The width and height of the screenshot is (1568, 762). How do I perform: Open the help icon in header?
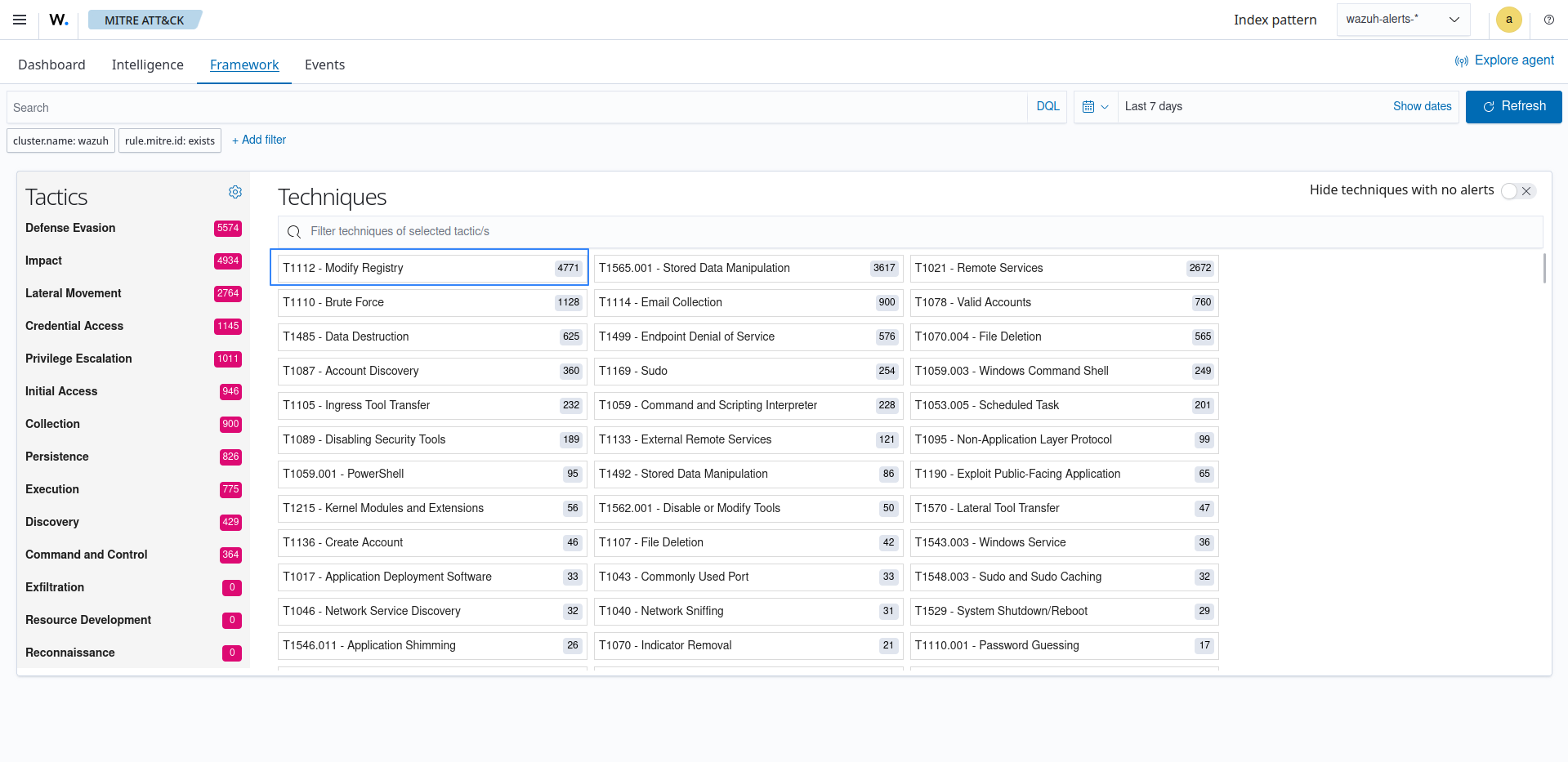point(1548,20)
